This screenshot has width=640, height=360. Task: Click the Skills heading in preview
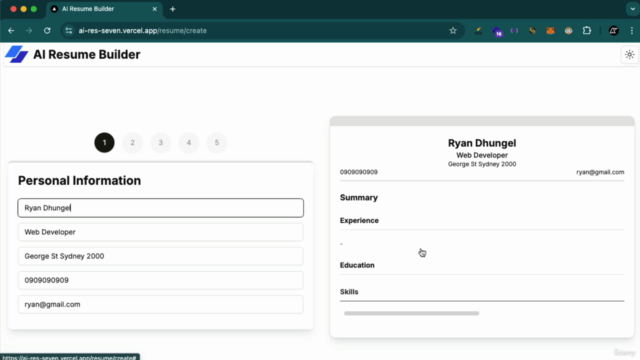pyautogui.click(x=349, y=292)
